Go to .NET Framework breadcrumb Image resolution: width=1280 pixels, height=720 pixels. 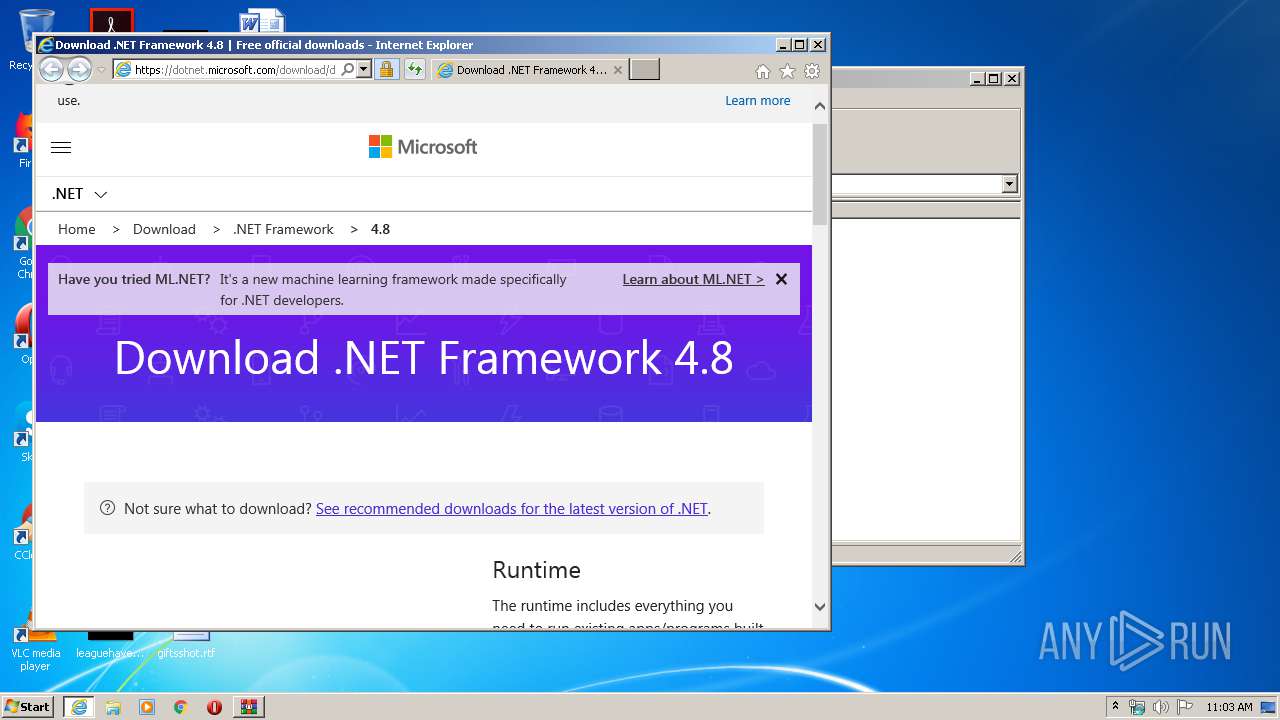283,229
